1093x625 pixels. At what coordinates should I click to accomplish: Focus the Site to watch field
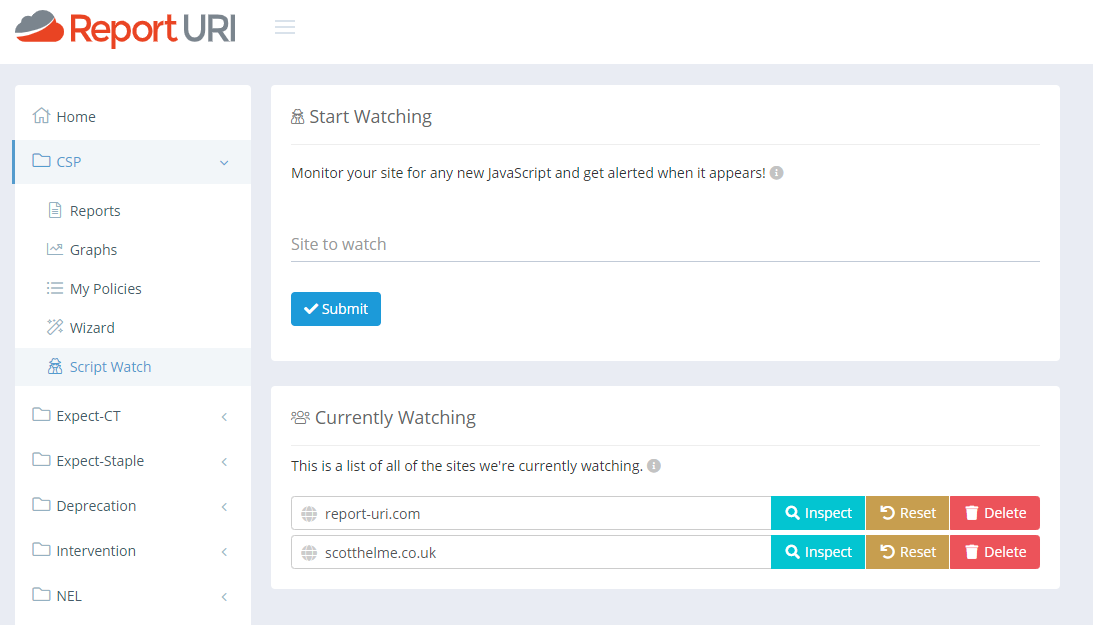point(665,244)
